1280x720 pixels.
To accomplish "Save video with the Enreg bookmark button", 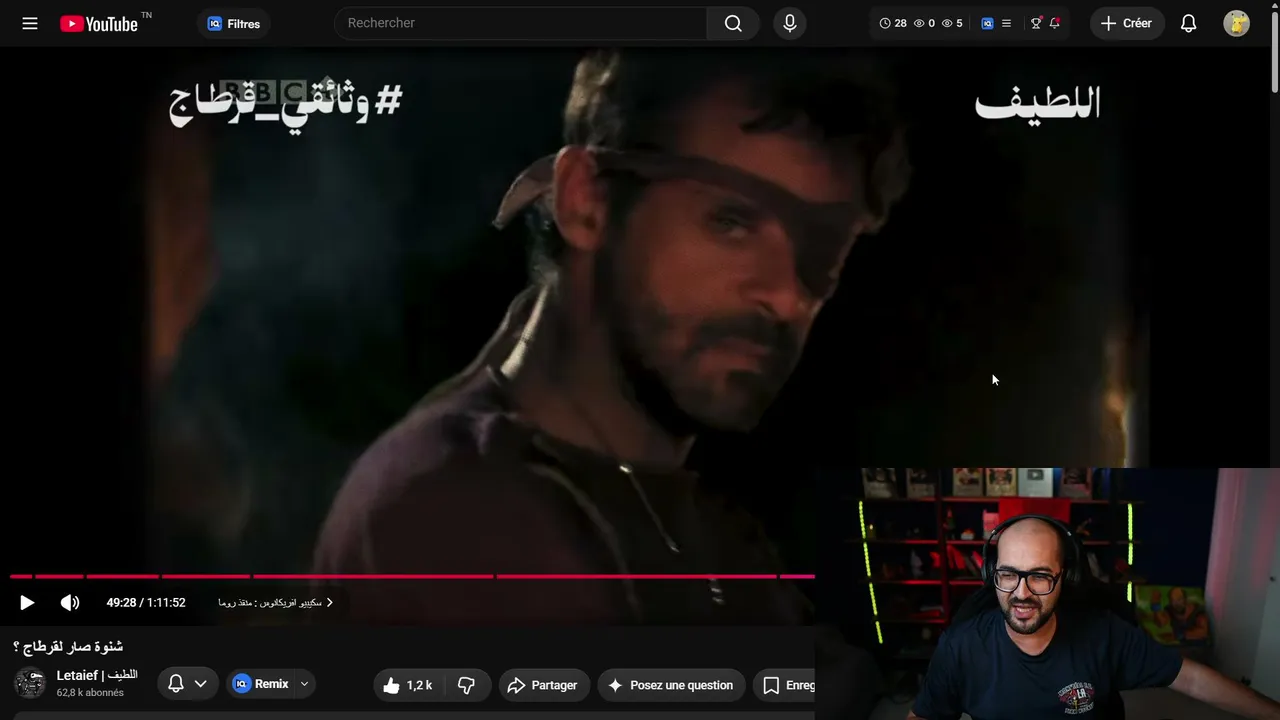I will (x=784, y=685).
